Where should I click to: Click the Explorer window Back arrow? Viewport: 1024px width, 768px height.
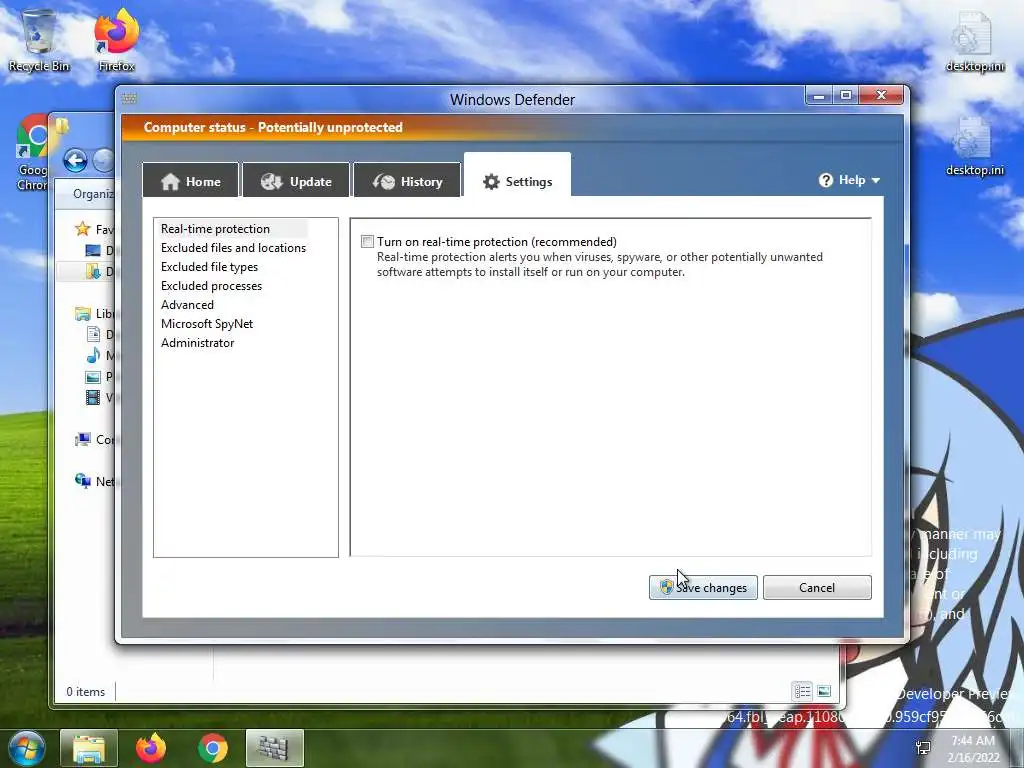pos(75,160)
